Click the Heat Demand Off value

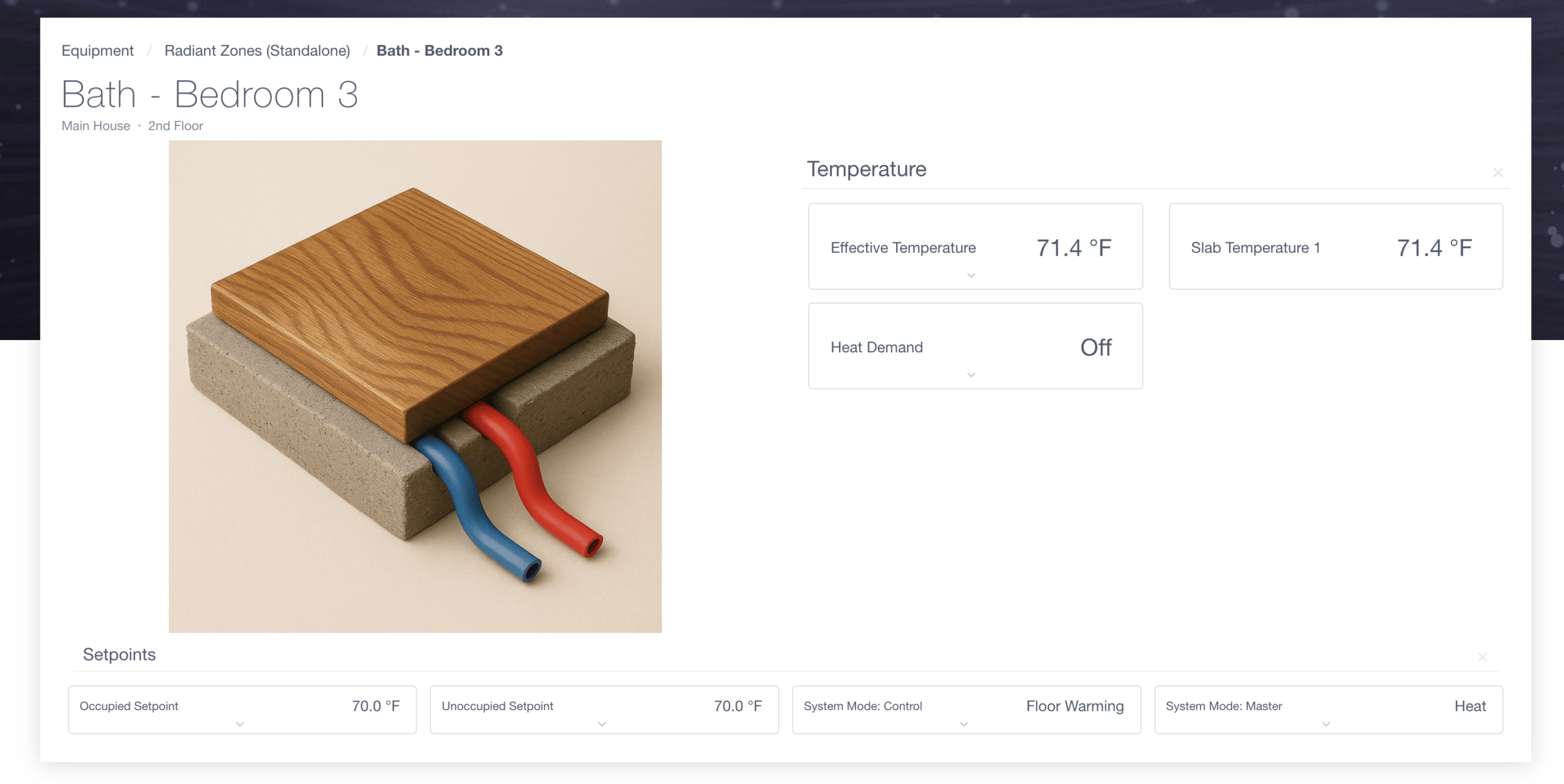point(1095,347)
